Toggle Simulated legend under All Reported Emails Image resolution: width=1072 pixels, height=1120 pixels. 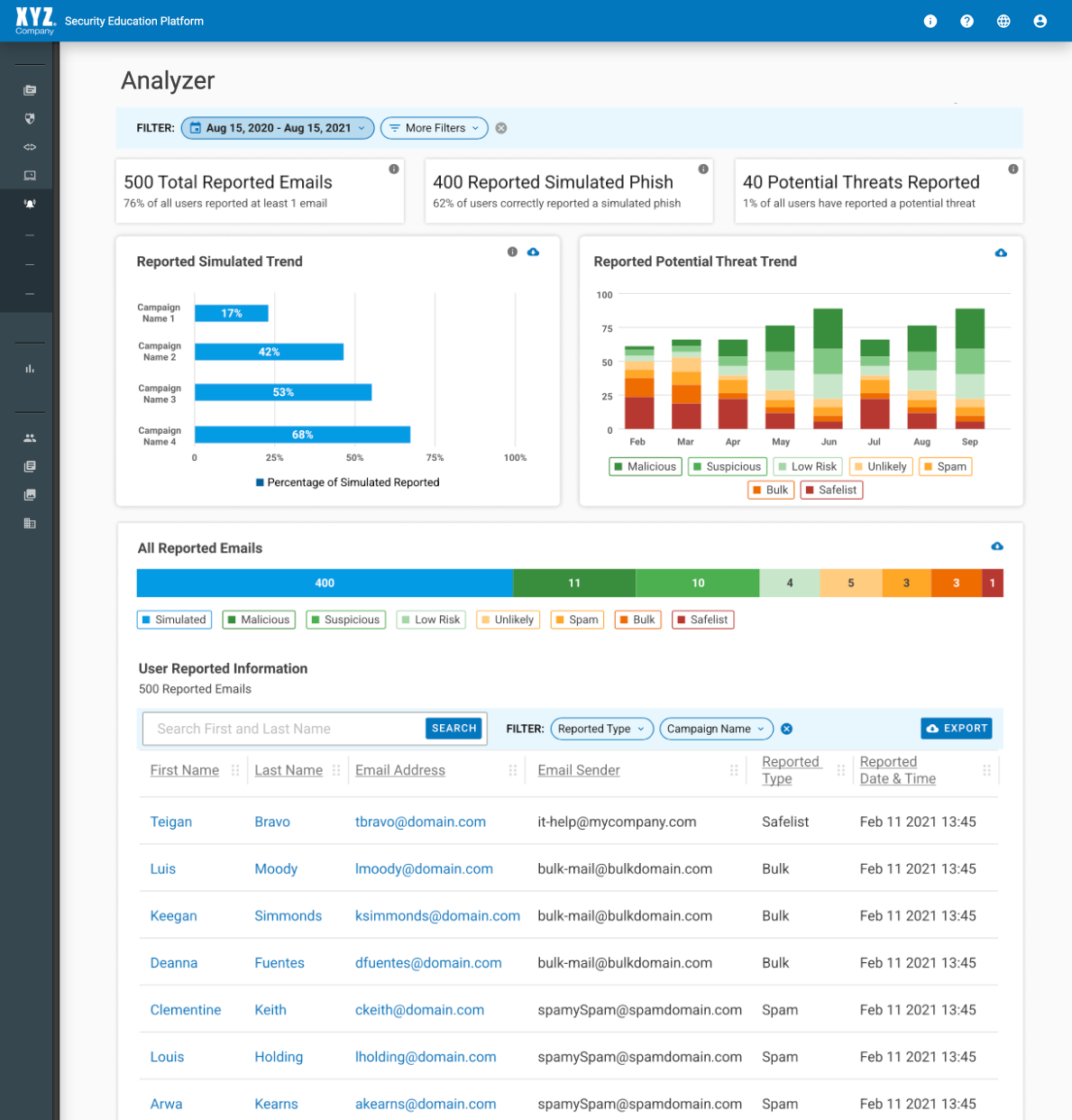point(174,620)
